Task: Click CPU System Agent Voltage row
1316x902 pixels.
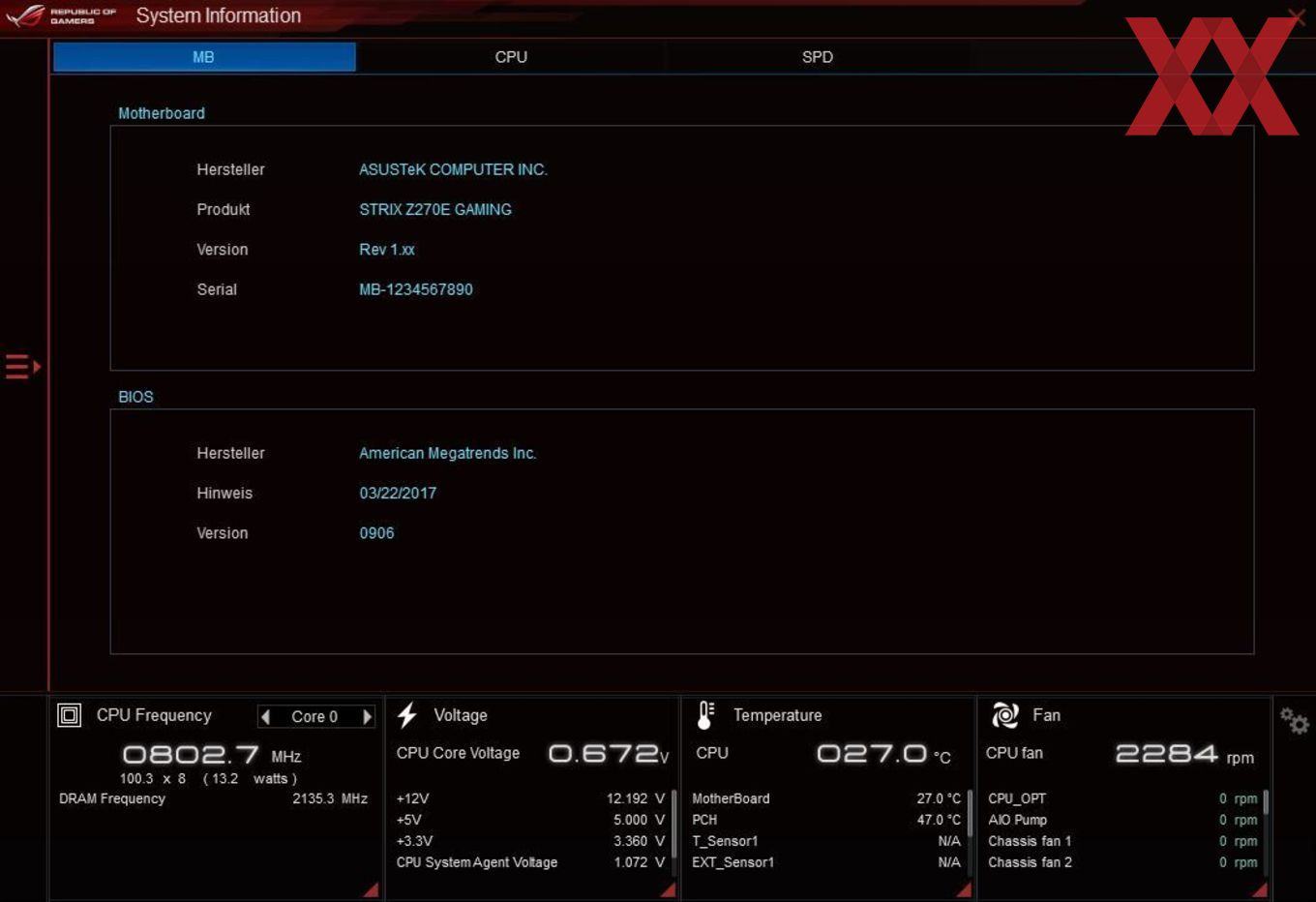Action: 530,862
